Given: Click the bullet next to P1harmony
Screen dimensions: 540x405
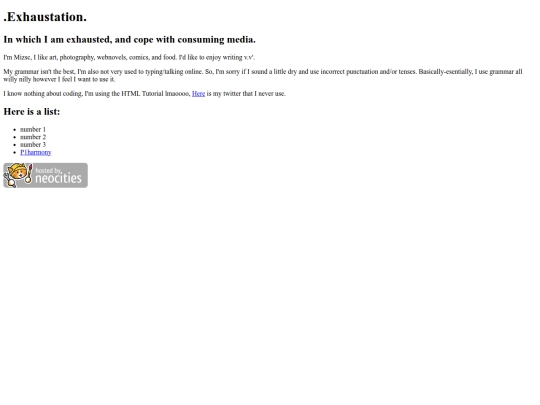Looking at the screenshot, I should point(14,152).
